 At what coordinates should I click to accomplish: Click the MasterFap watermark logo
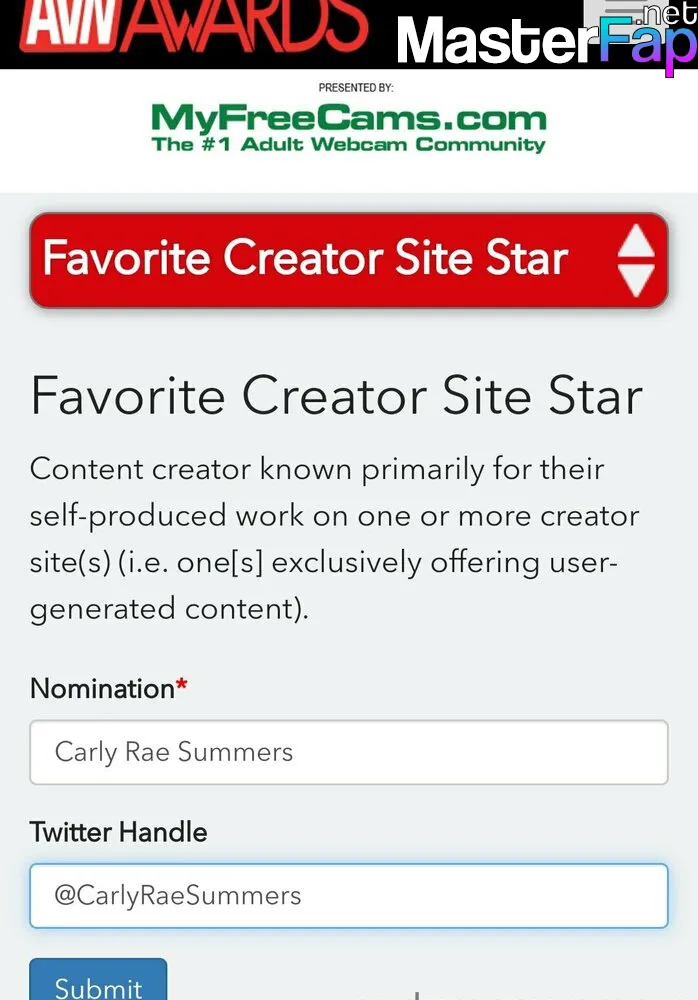[x=547, y=40]
